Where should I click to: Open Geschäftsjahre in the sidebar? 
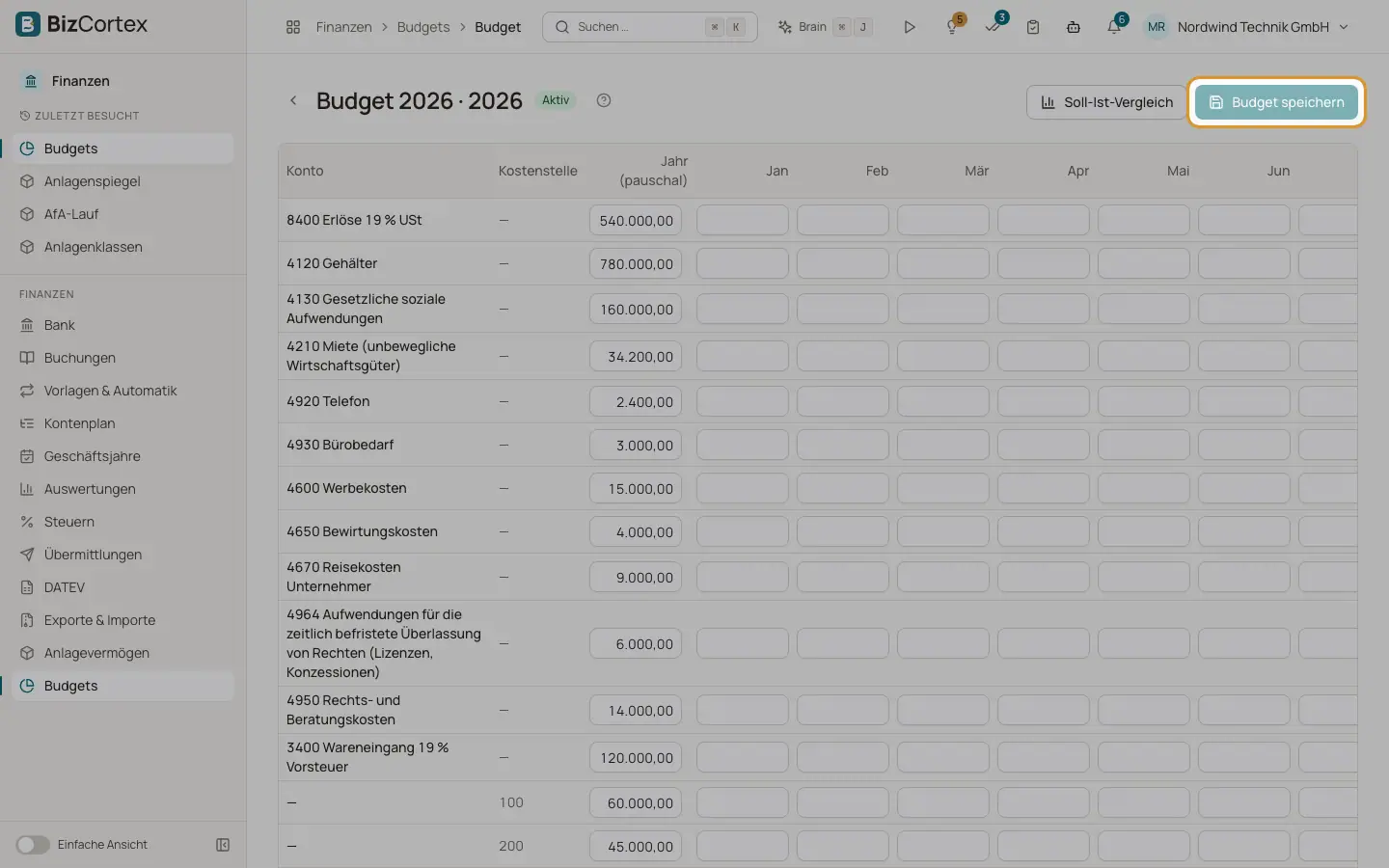[x=123, y=456]
